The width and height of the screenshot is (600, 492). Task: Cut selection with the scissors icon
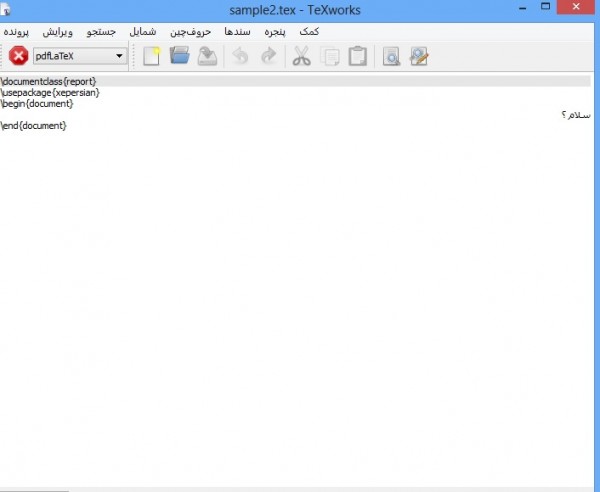point(301,56)
